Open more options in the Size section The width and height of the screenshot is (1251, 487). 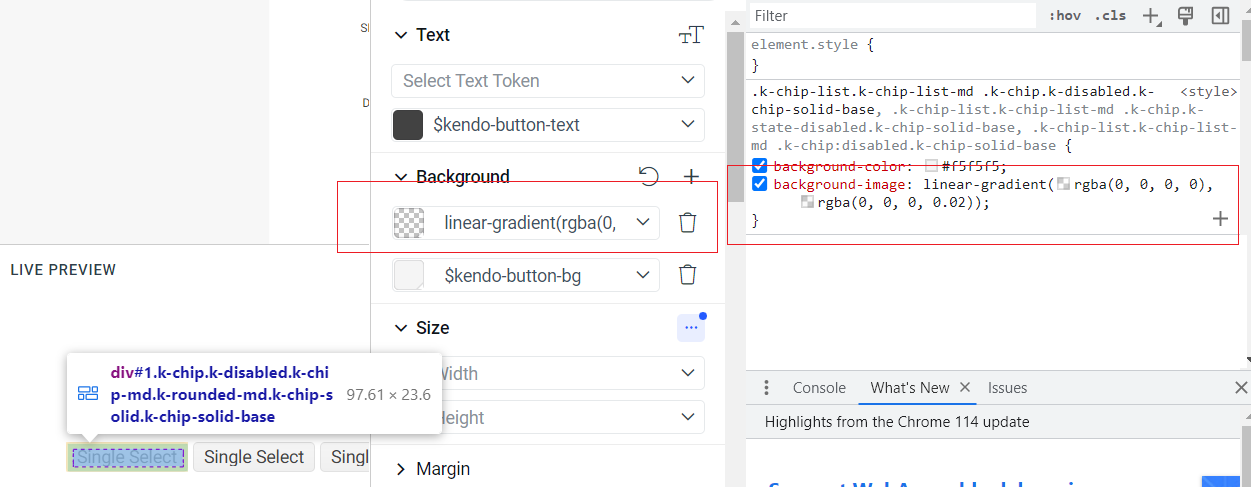coord(690,327)
